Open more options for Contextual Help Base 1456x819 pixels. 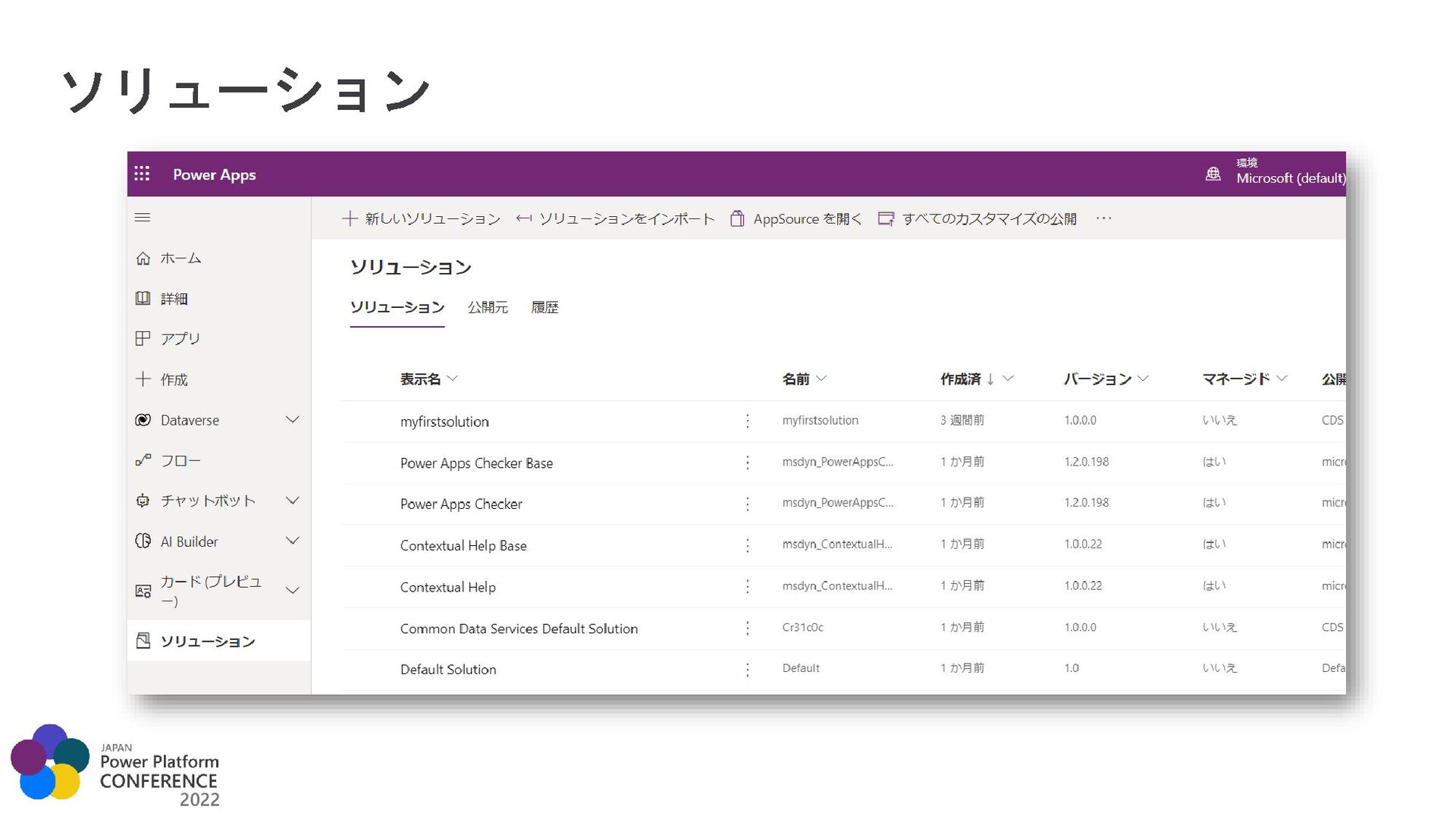tap(747, 545)
